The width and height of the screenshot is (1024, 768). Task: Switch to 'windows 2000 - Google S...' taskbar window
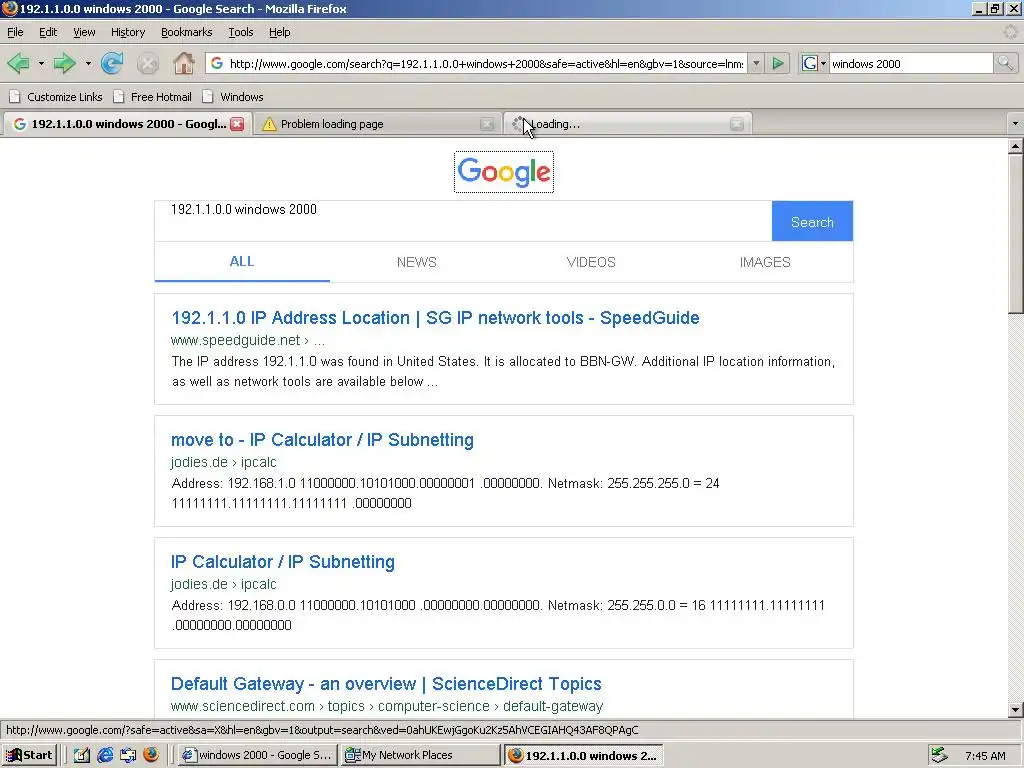point(257,755)
